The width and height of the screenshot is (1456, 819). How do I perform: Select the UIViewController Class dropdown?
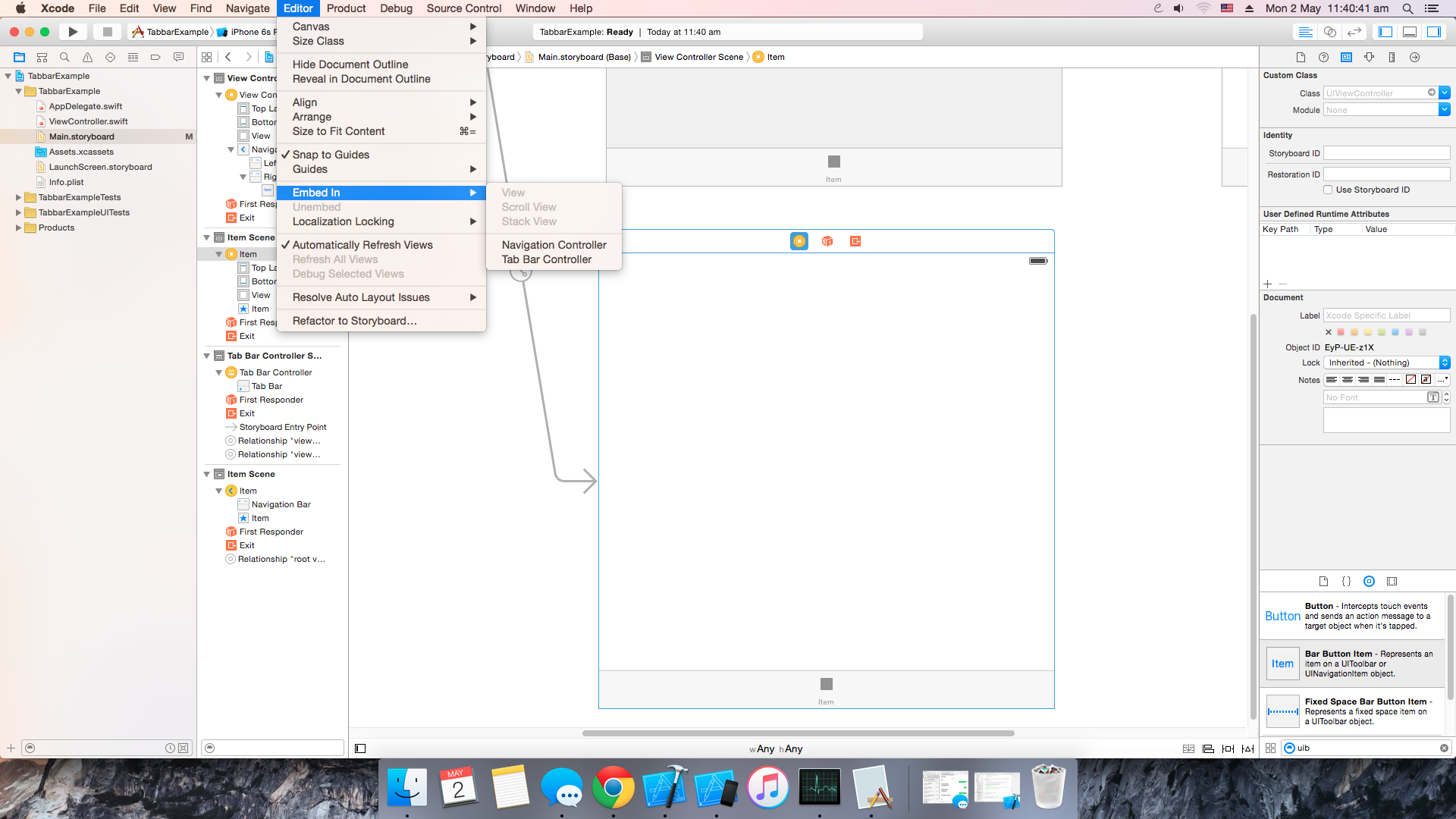click(1445, 93)
